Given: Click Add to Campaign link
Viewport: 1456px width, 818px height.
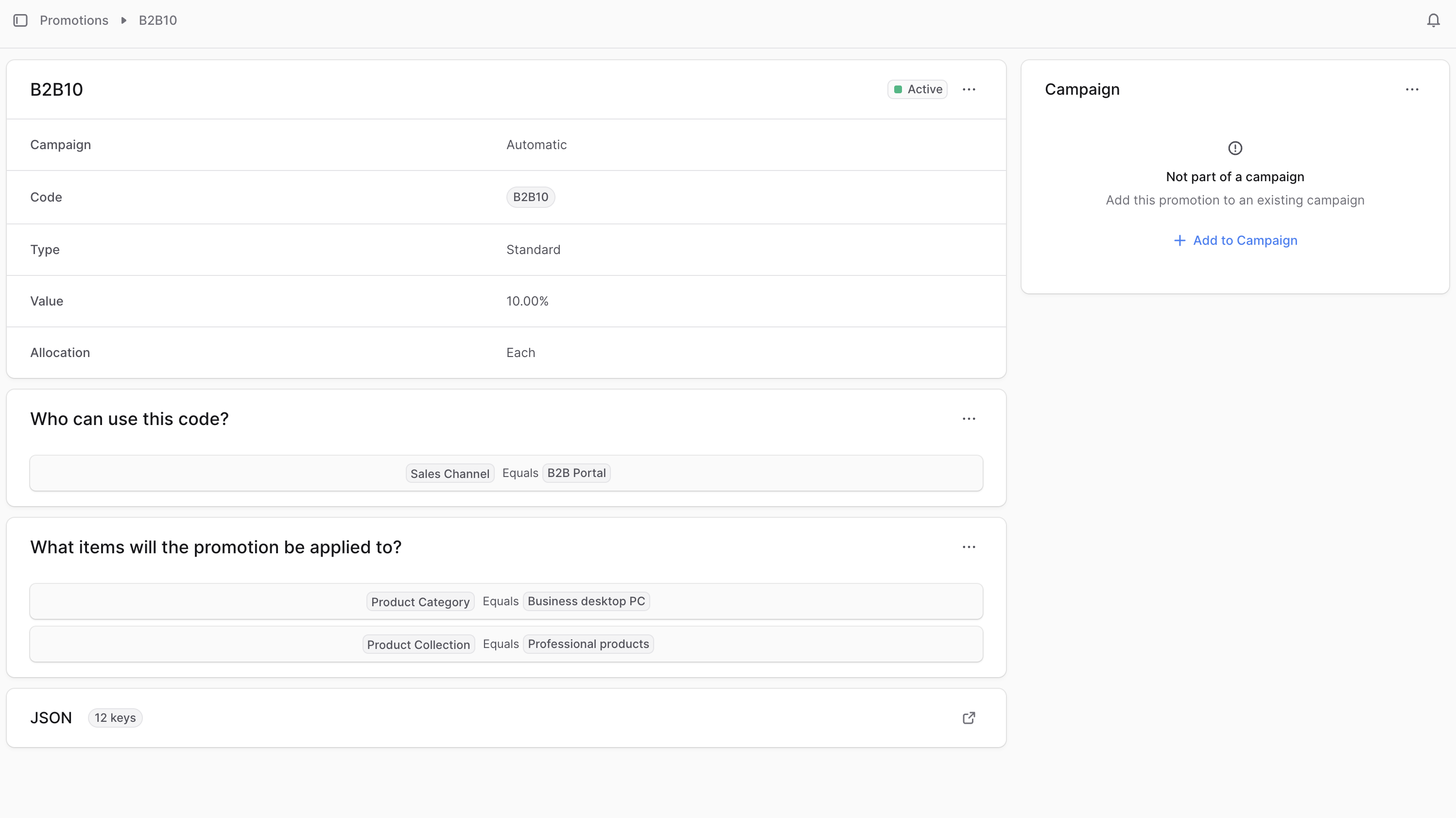Looking at the screenshot, I should (x=1245, y=240).
